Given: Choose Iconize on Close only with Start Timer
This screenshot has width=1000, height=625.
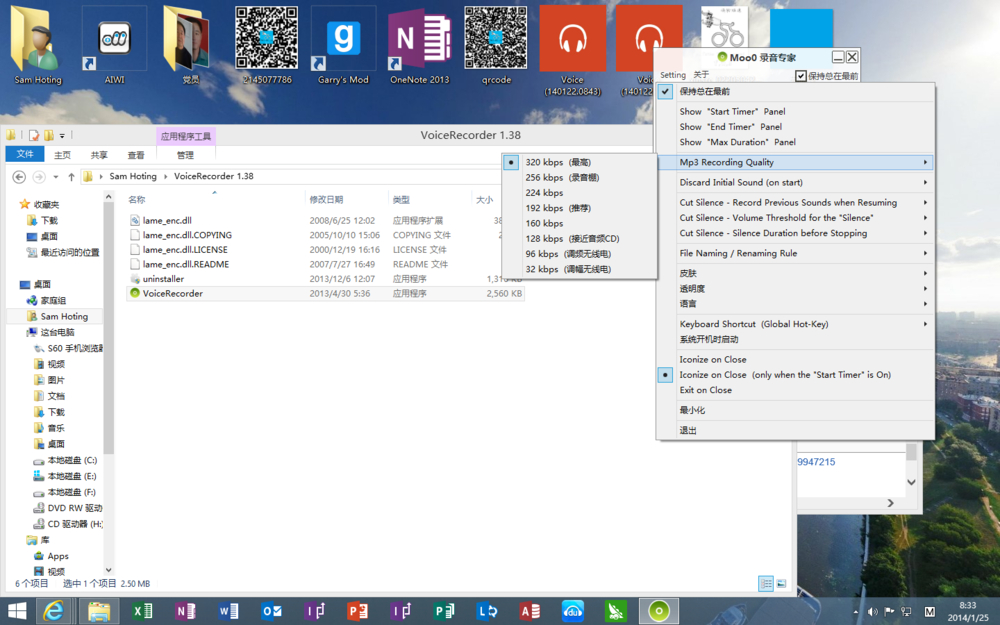Looking at the screenshot, I should (796, 375).
